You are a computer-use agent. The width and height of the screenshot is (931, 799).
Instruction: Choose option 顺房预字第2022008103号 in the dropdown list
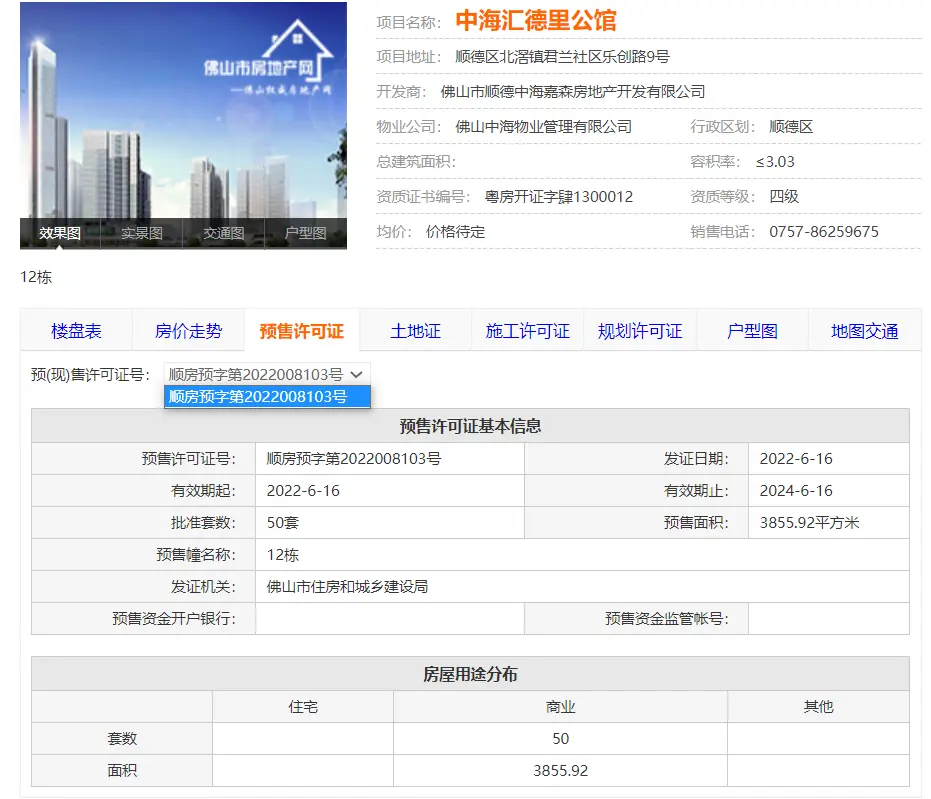pos(267,397)
